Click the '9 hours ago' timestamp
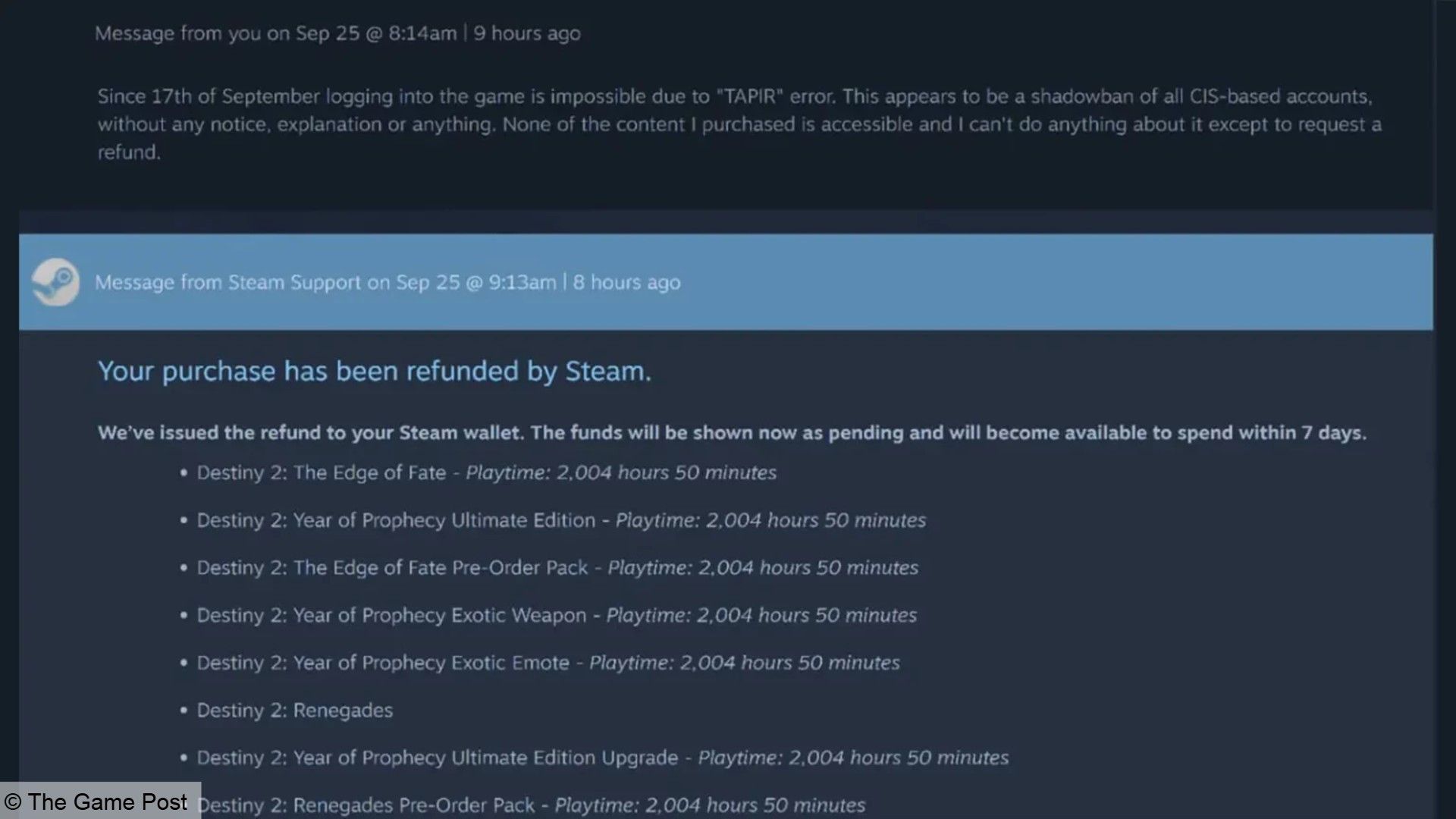The width and height of the screenshot is (1456, 819). click(x=527, y=33)
